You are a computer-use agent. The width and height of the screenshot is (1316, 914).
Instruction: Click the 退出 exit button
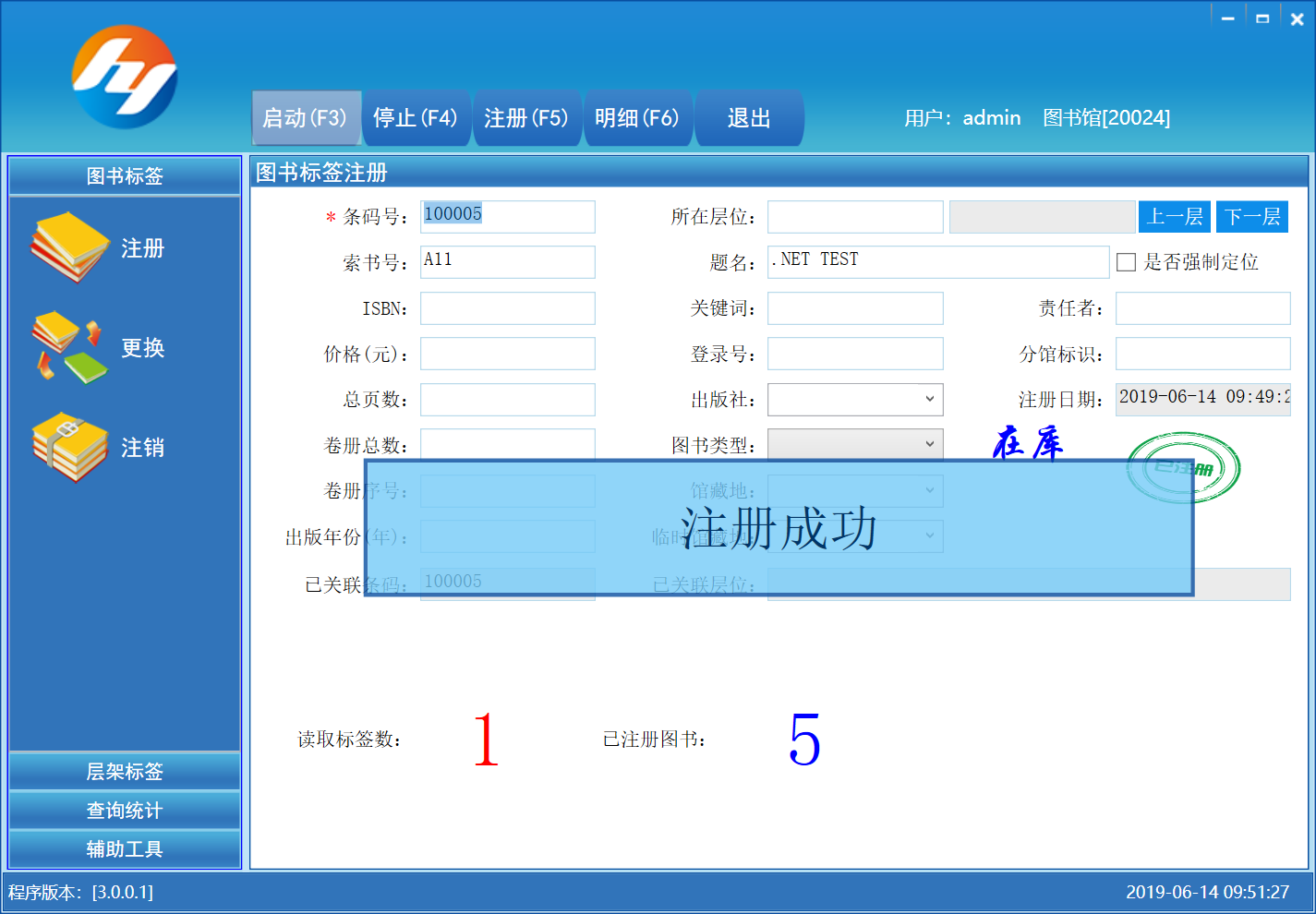point(749,117)
